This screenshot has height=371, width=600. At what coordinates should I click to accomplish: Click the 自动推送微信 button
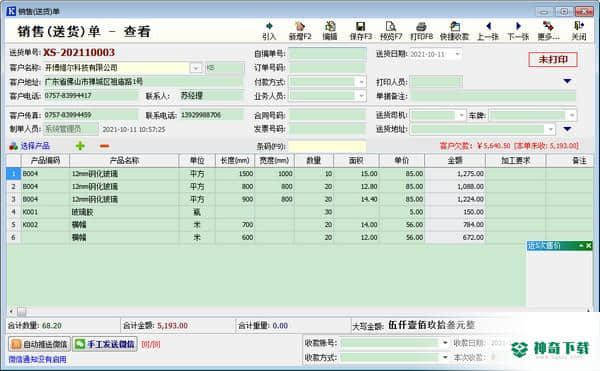pos(39,344)
